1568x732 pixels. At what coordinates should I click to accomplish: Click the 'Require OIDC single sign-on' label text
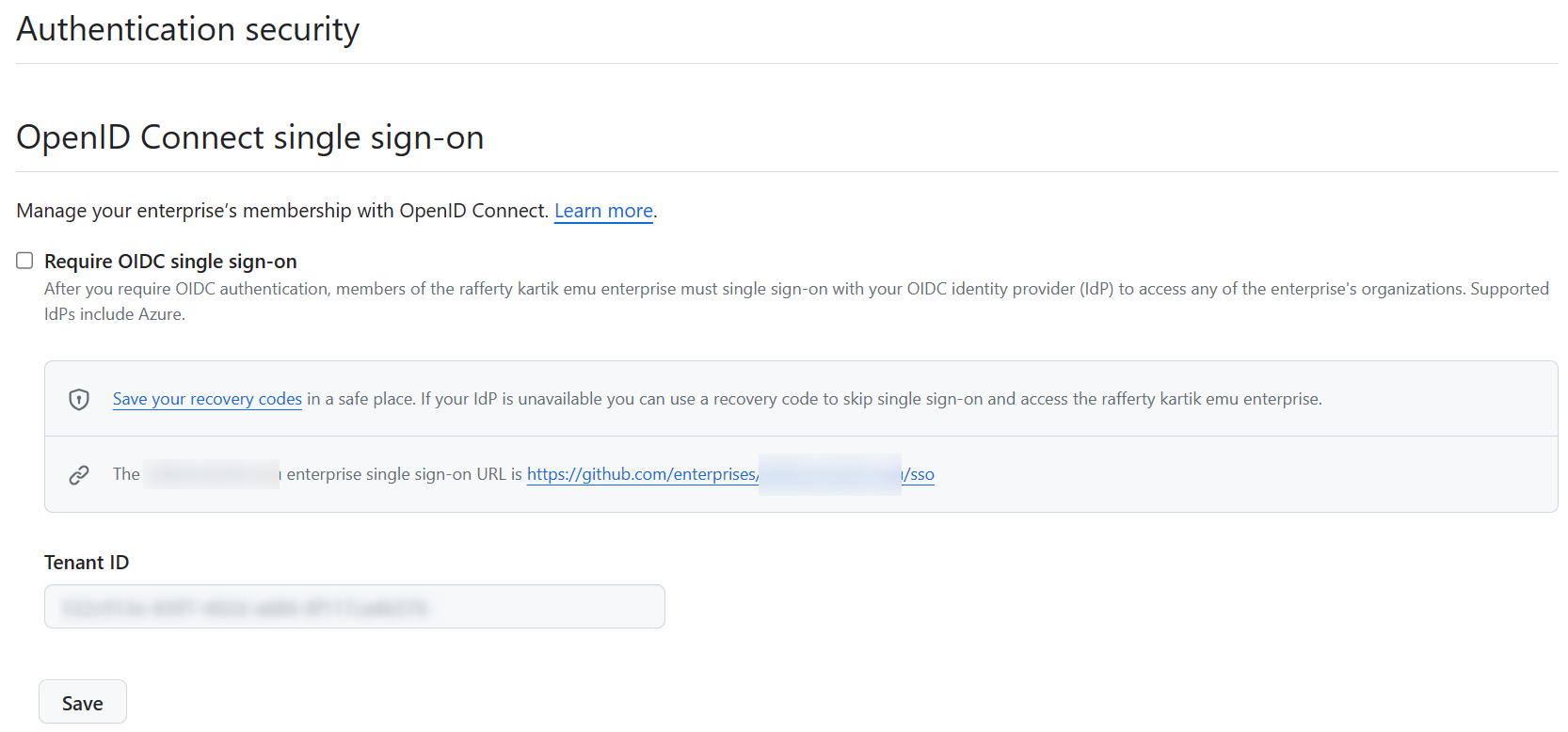(170, 262)
